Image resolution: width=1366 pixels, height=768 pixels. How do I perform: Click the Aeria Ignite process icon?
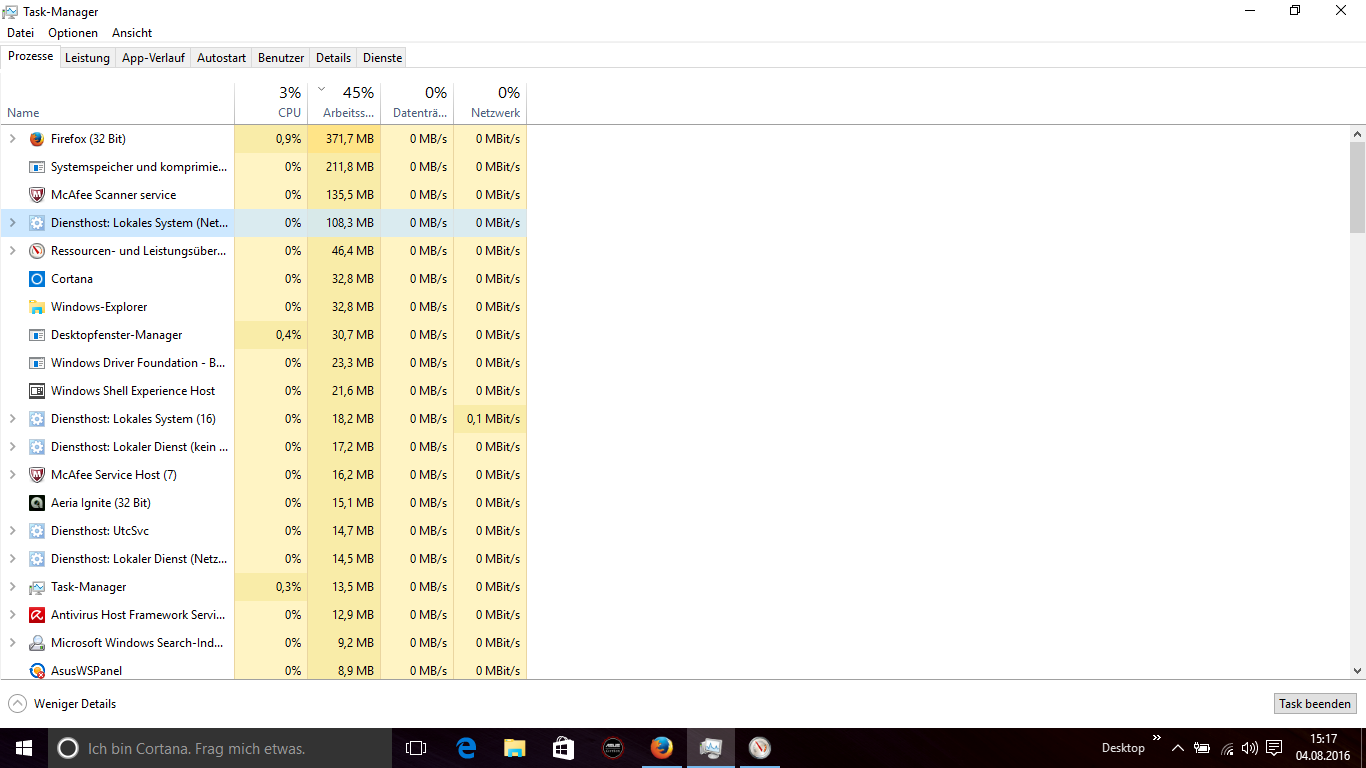coord(37,503)
